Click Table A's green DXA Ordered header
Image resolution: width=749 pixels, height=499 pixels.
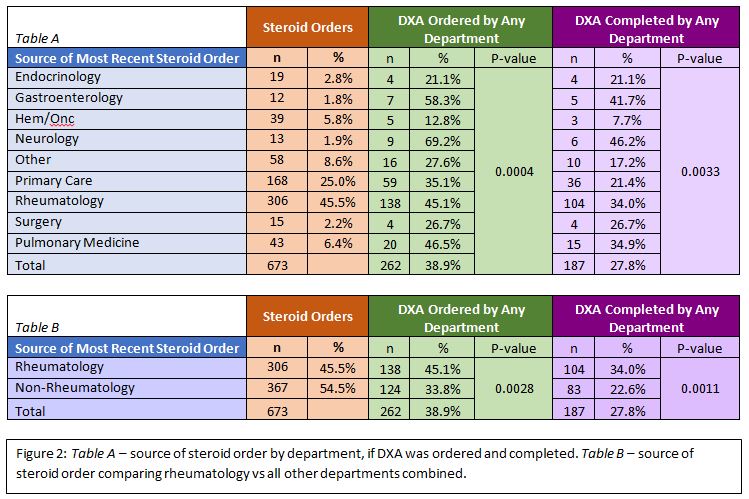[x=459, y=29]
